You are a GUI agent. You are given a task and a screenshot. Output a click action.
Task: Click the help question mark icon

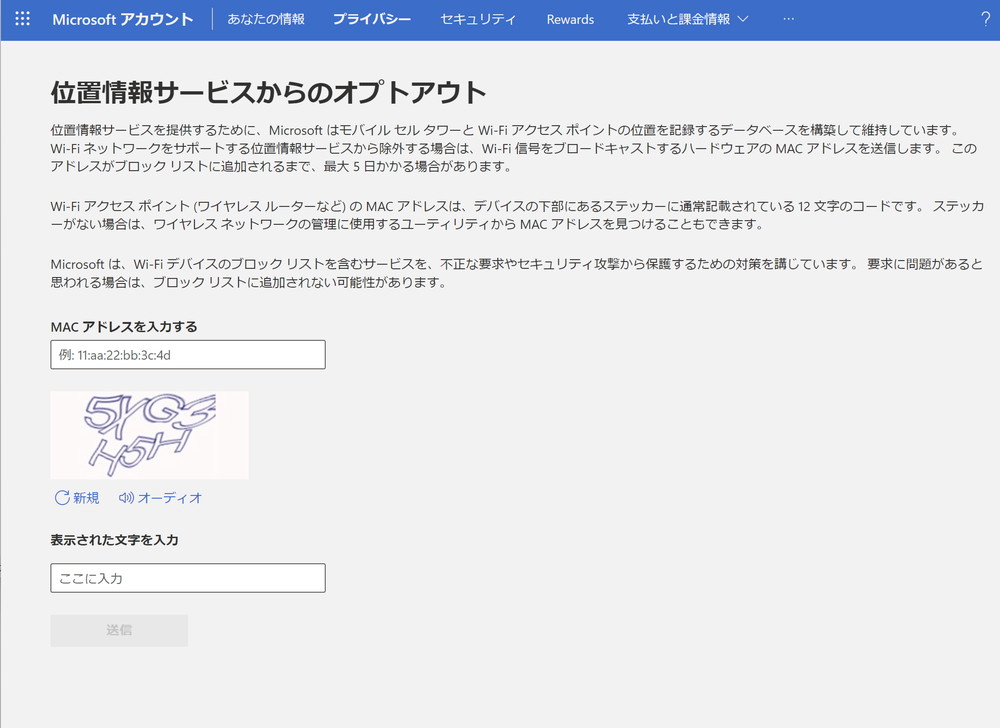pyautogui.click(x=985, y=19)
